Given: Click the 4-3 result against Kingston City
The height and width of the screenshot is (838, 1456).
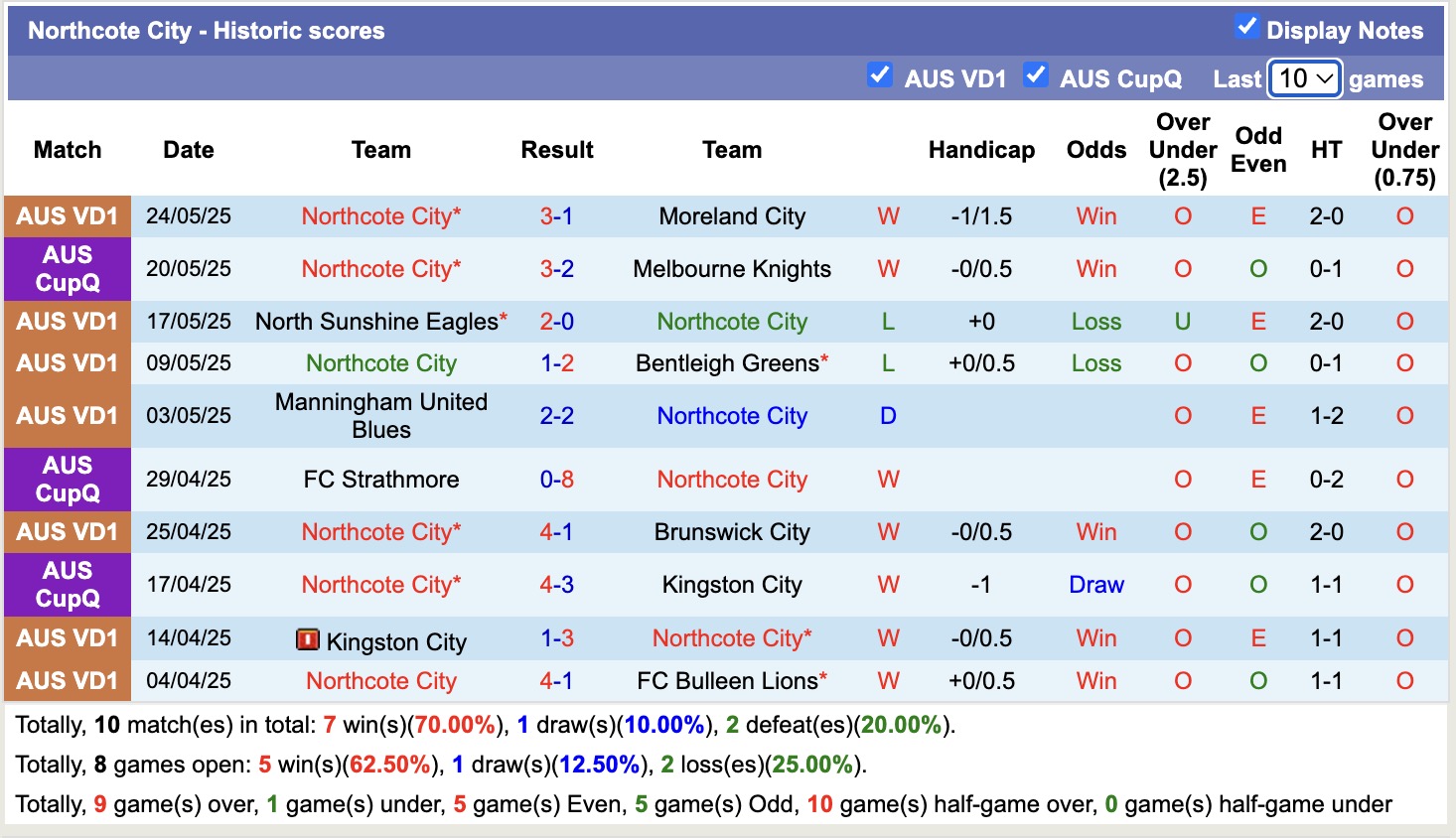Looking at the screenshot, I should point(556,585).
